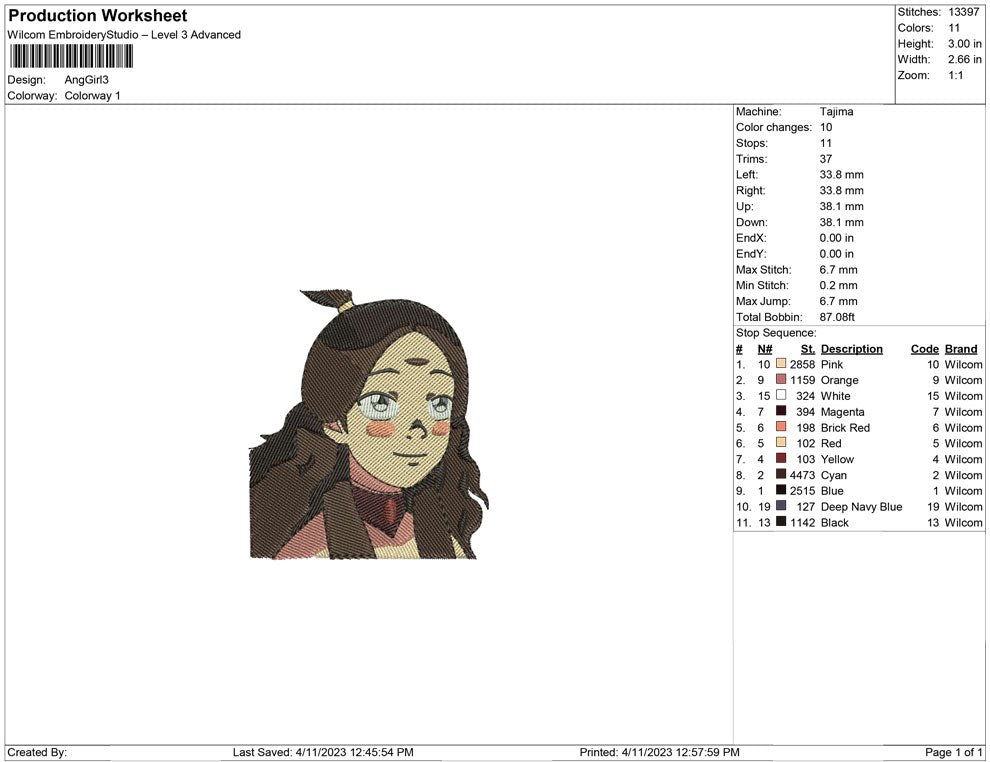Image resolution: width=990 pixels, height=762 pixels.
Task: Click the Stitches value '13397'
Action: [963, 12]
